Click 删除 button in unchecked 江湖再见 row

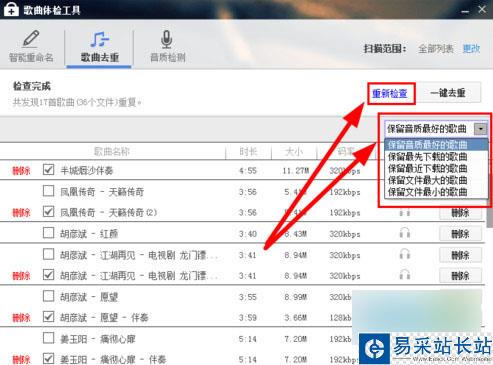tap(460, 255)
